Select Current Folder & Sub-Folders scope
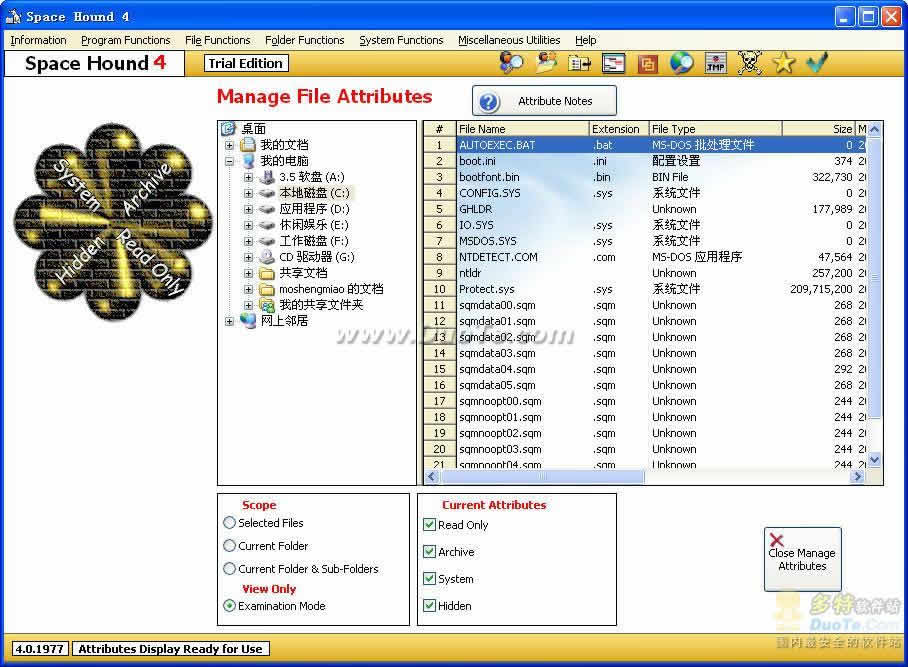The width and height of the screenshot is (908, 667). pyautogui.click(x=229, y=569)
